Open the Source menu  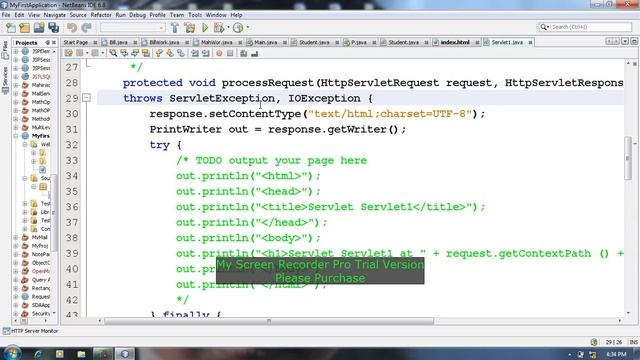78,15
